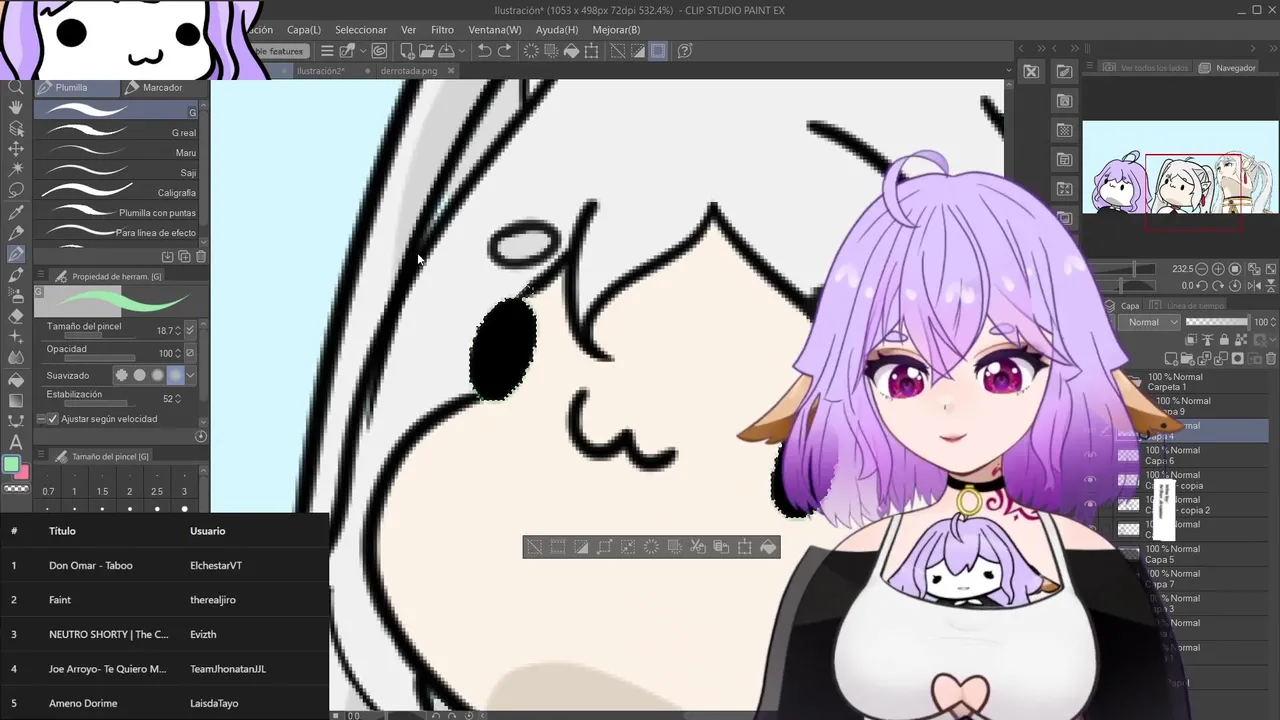This screenshot has height=720, width=1280.
Task: Toggle brush size pressure dynamics button
Action: coord(190,330)
